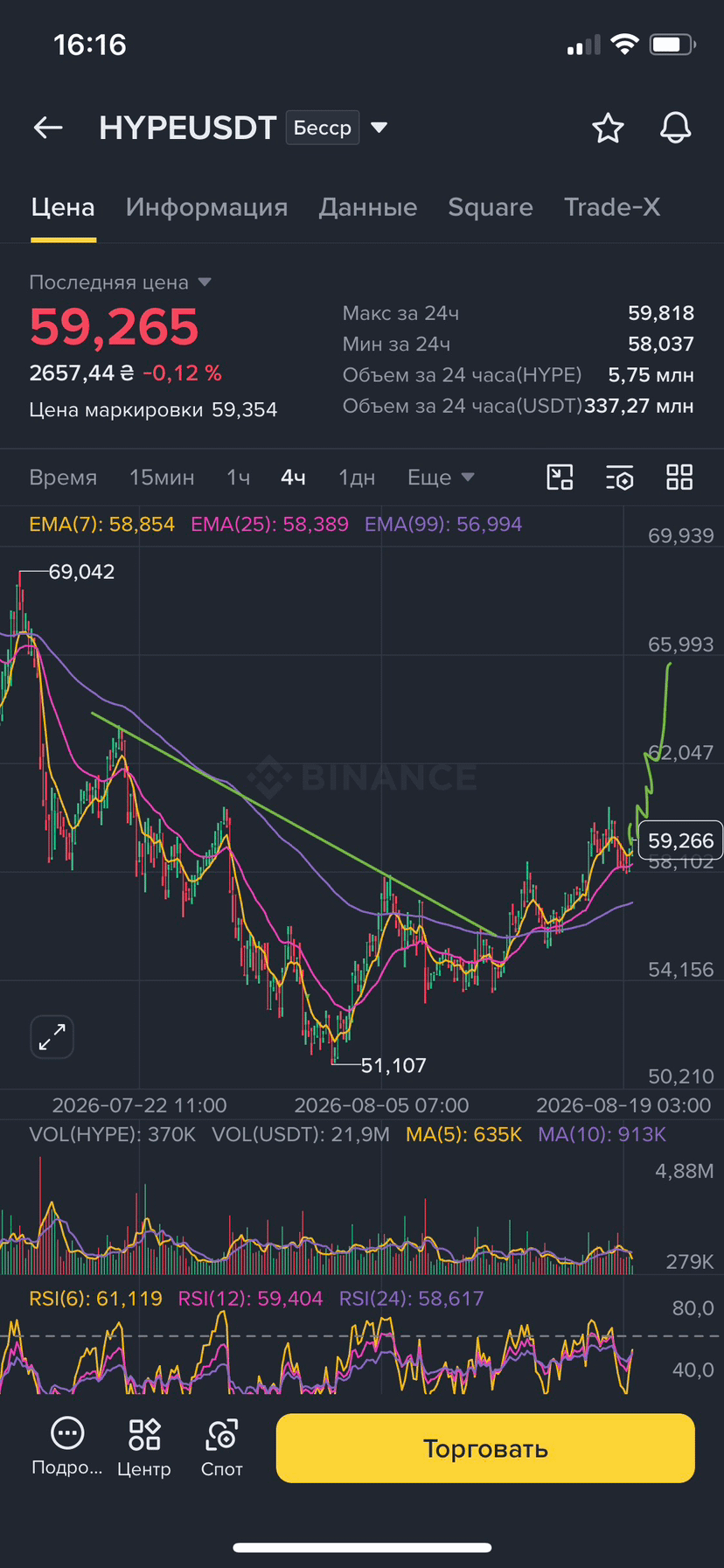Tap the Мин за 24ч value 58,037

pyautogui.click(x=661, y=345)
